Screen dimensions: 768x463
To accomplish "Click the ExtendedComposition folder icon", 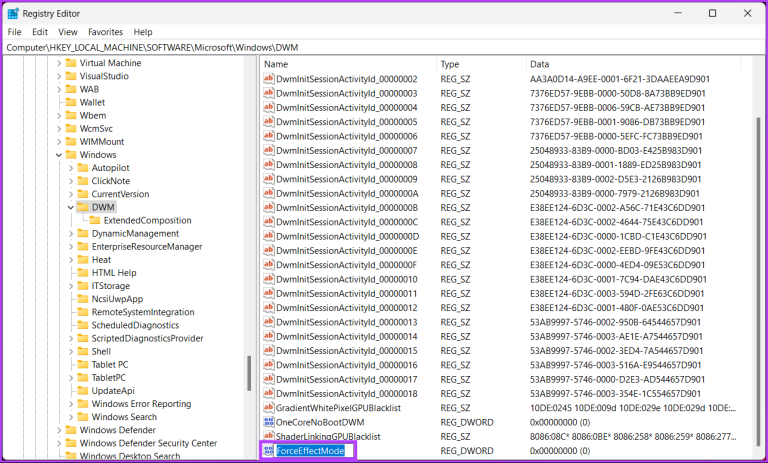I will pos(94,220).
